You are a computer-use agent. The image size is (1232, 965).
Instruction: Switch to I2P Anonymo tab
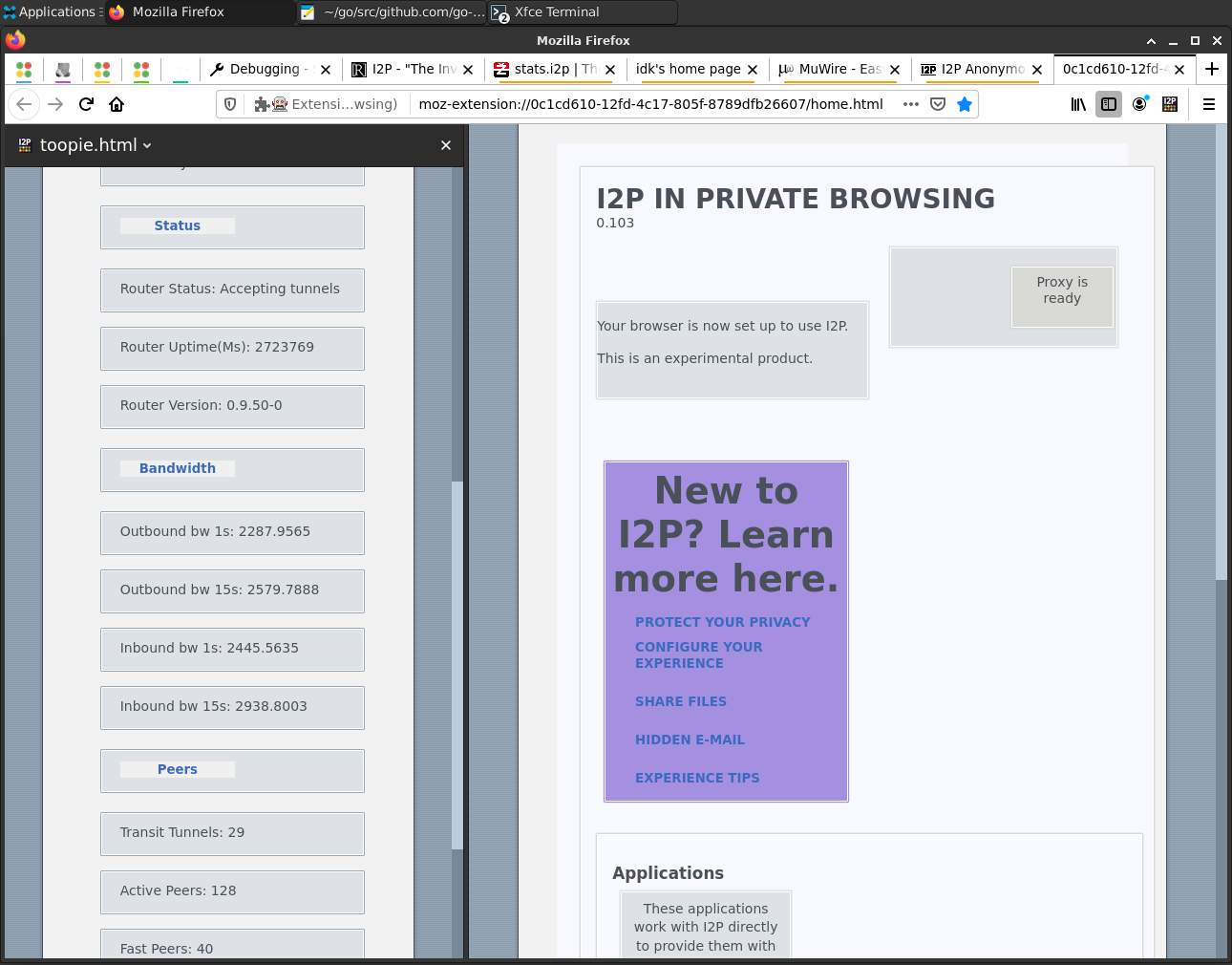coord(982,70)
